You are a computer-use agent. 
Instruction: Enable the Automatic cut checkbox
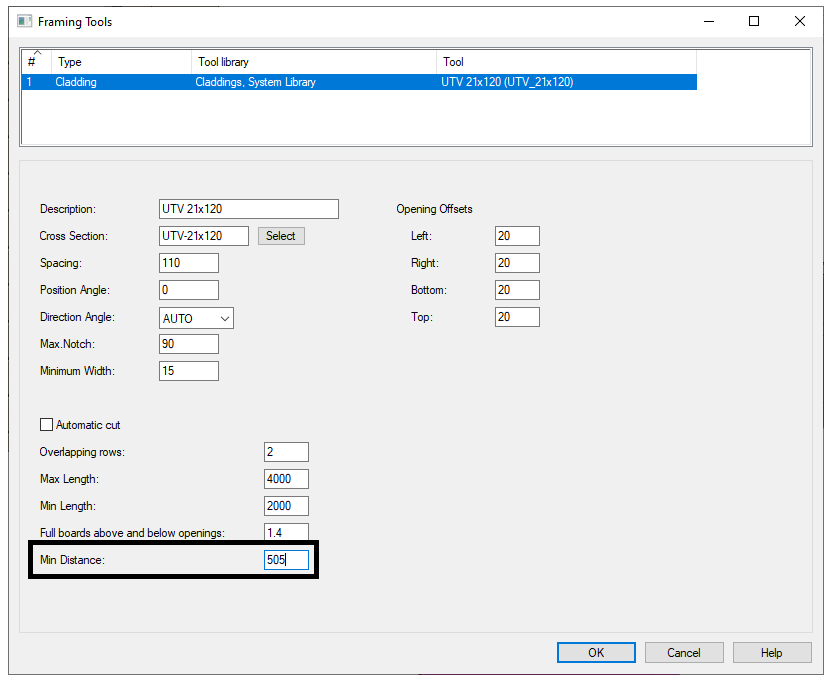pyautogui.click(x=46, y=425)
